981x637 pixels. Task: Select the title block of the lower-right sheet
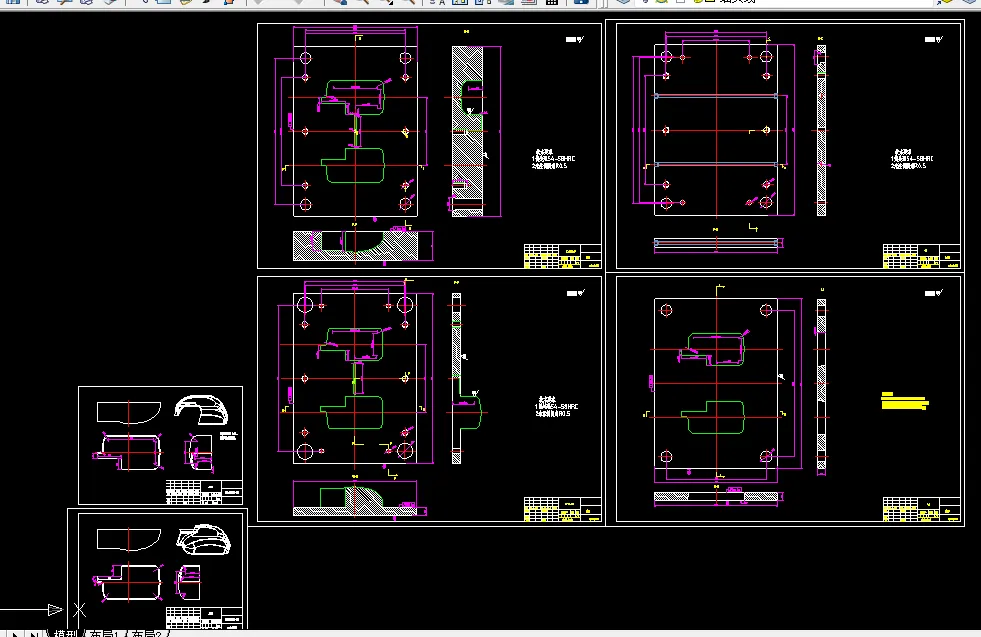click(x=922, y=509)
